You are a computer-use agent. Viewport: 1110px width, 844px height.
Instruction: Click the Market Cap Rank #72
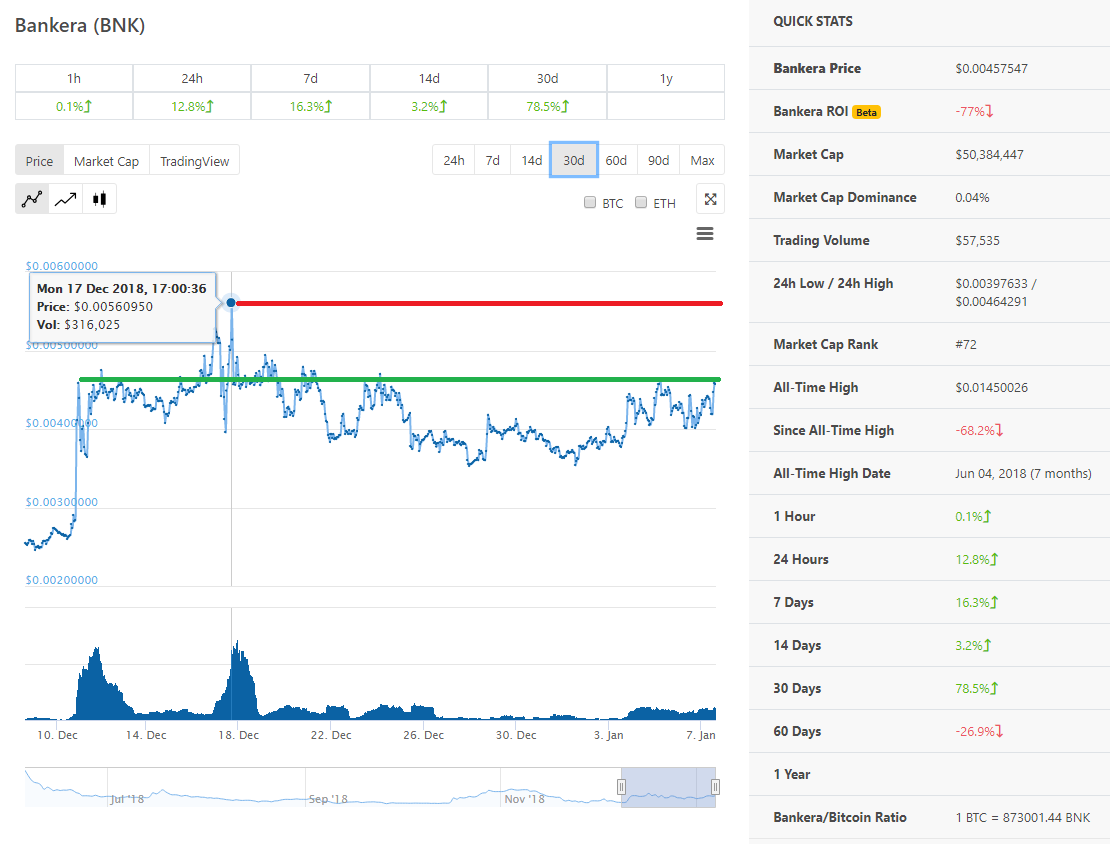(966, 345)
